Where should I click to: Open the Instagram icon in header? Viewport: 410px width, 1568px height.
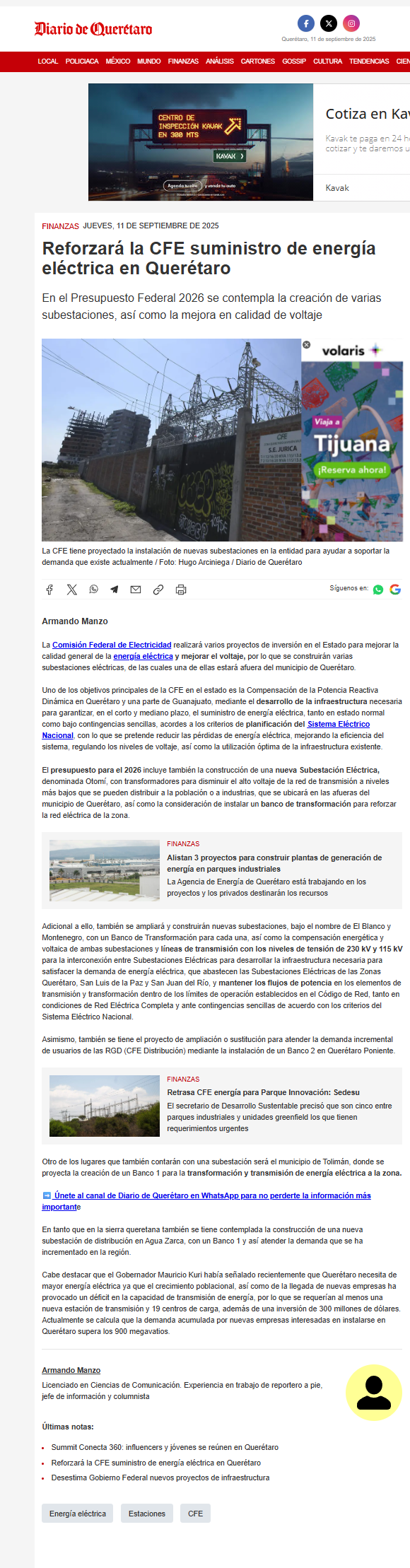pyautogui.click(x=351, y=23)
